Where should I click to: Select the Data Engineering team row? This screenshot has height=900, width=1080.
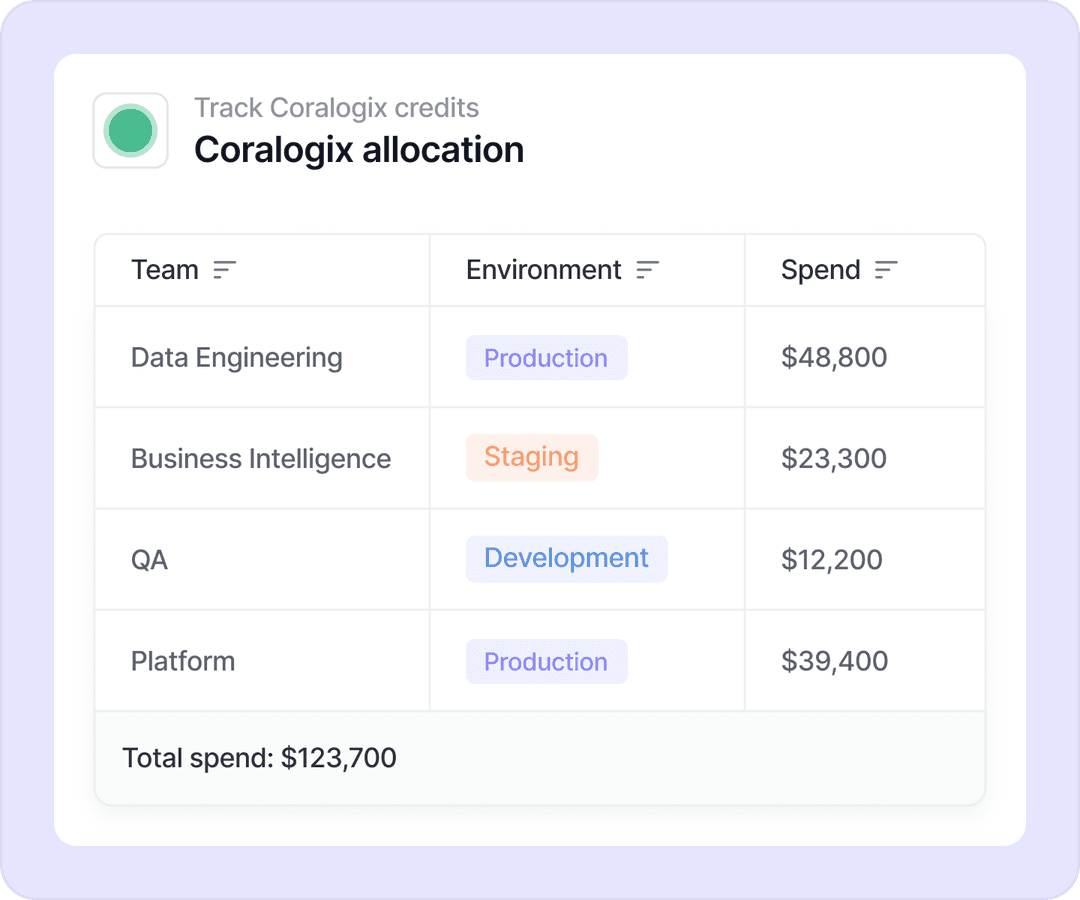pos(236,358)
